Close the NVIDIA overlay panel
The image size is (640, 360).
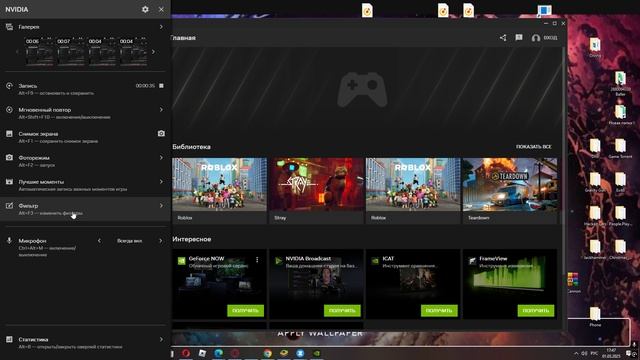[x=161, y=9]
